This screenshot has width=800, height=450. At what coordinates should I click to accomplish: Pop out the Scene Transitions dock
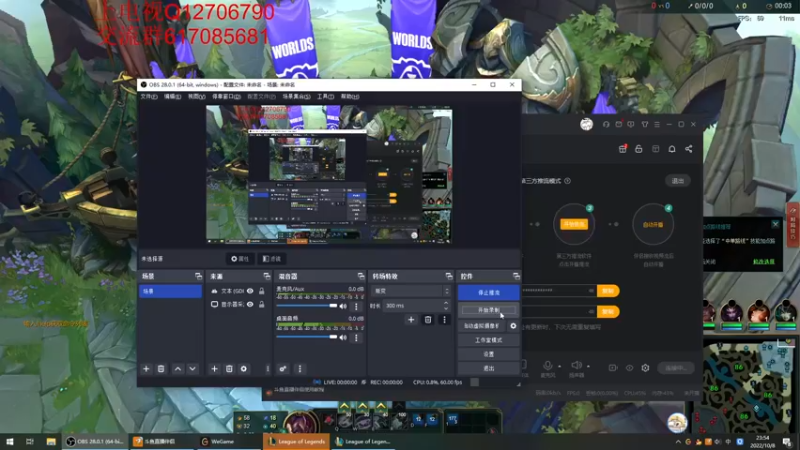[x=448, y=276]
